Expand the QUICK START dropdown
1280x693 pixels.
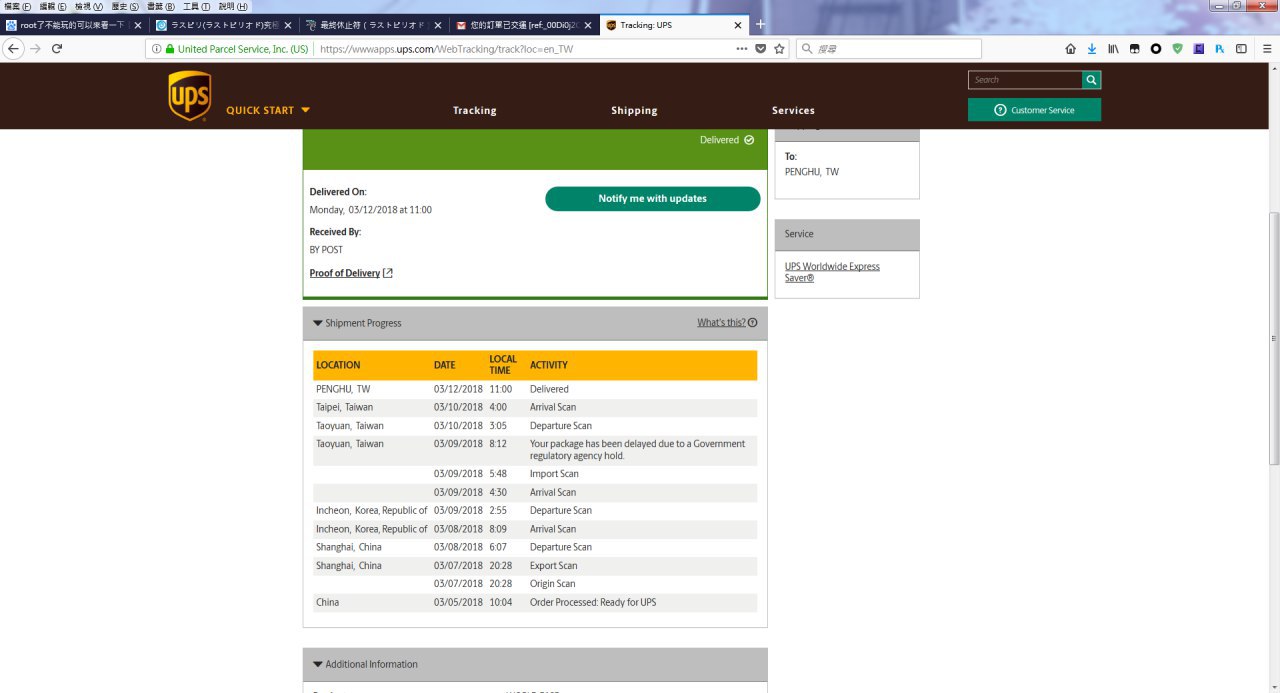pyautogui.click(x=268, y=110)
